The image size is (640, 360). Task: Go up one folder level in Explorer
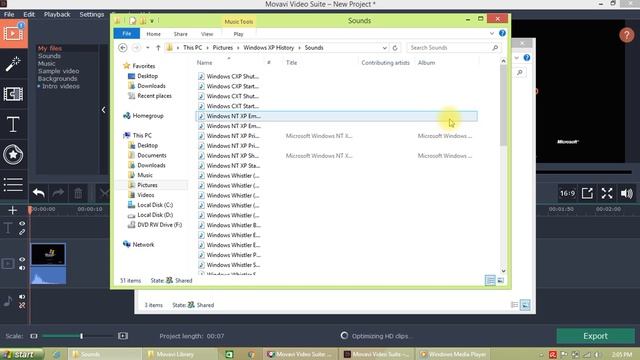tap(158, 48)
